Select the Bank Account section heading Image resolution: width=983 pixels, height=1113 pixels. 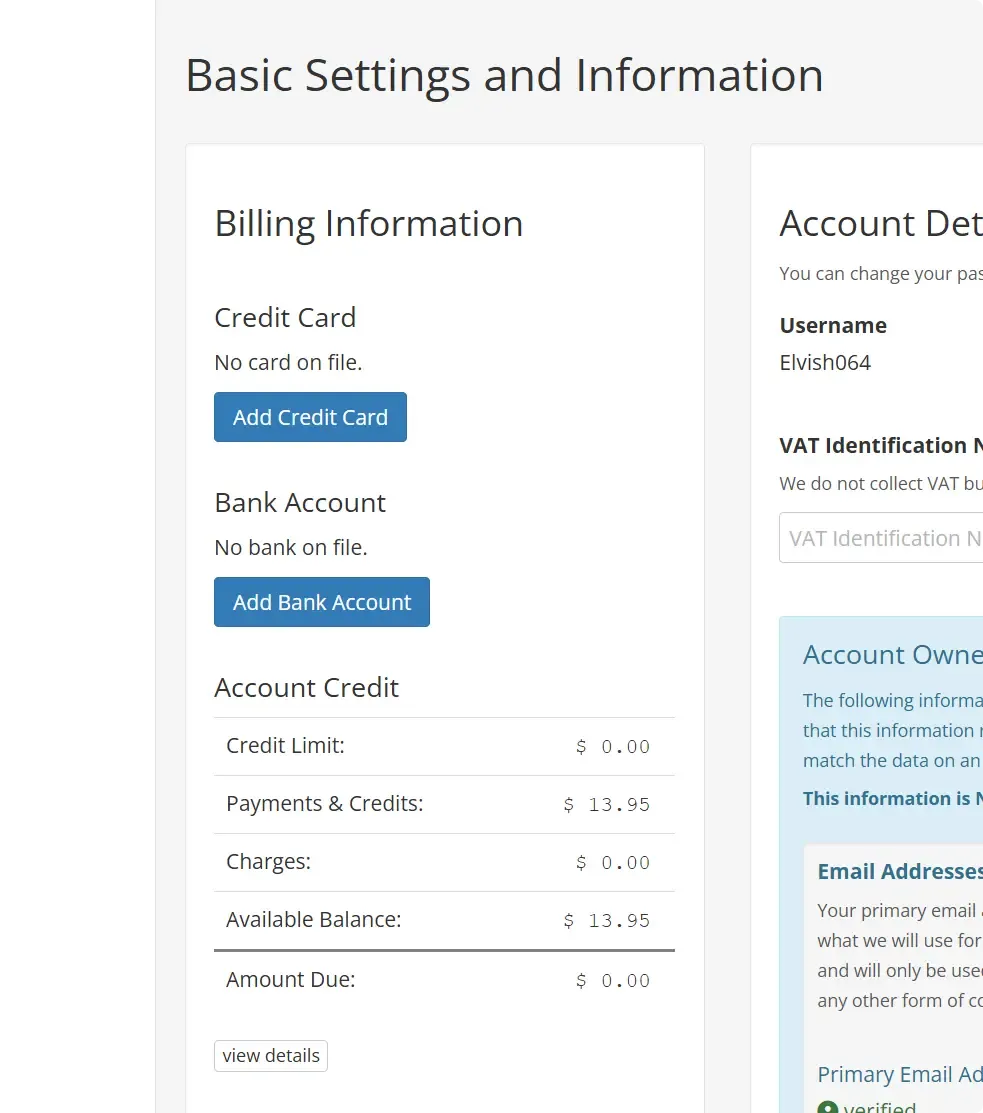point(300,502)
